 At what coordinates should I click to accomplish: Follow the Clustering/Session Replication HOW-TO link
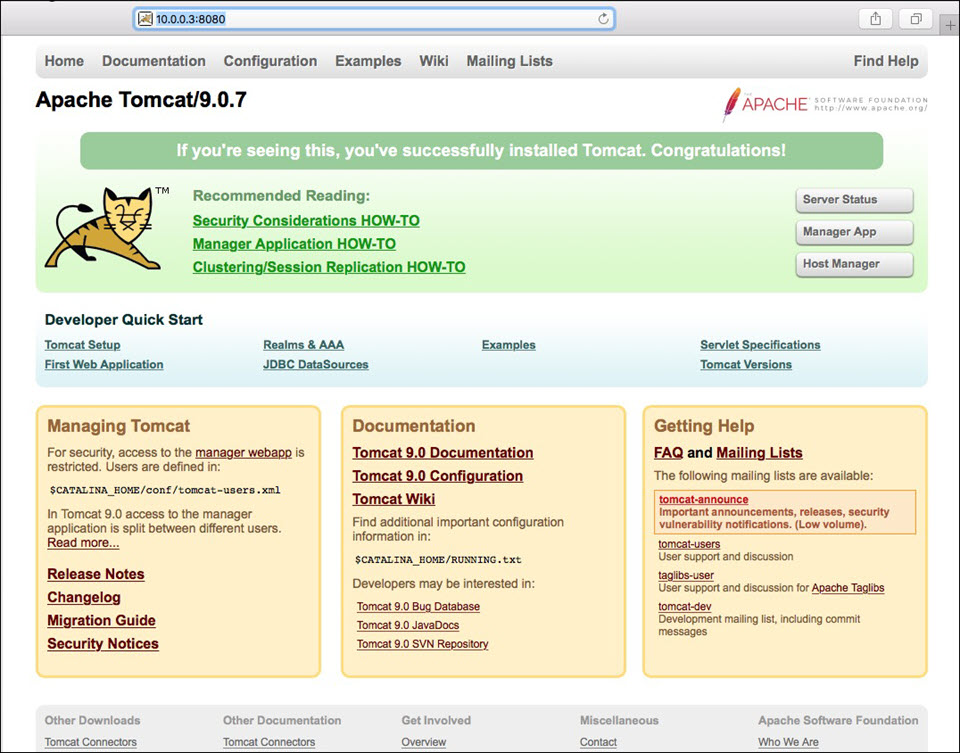(x=329, y=267)
